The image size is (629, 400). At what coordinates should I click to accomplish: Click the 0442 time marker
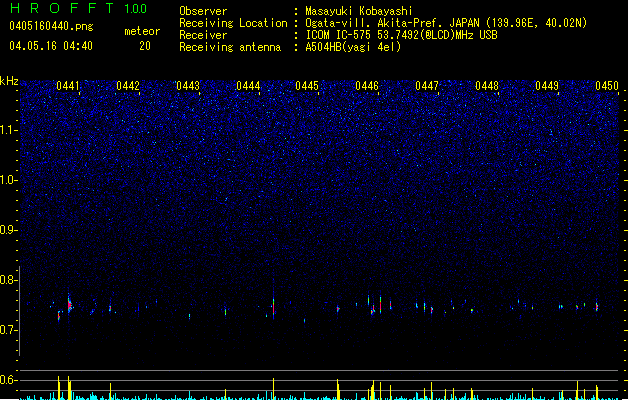coord(128,86)
